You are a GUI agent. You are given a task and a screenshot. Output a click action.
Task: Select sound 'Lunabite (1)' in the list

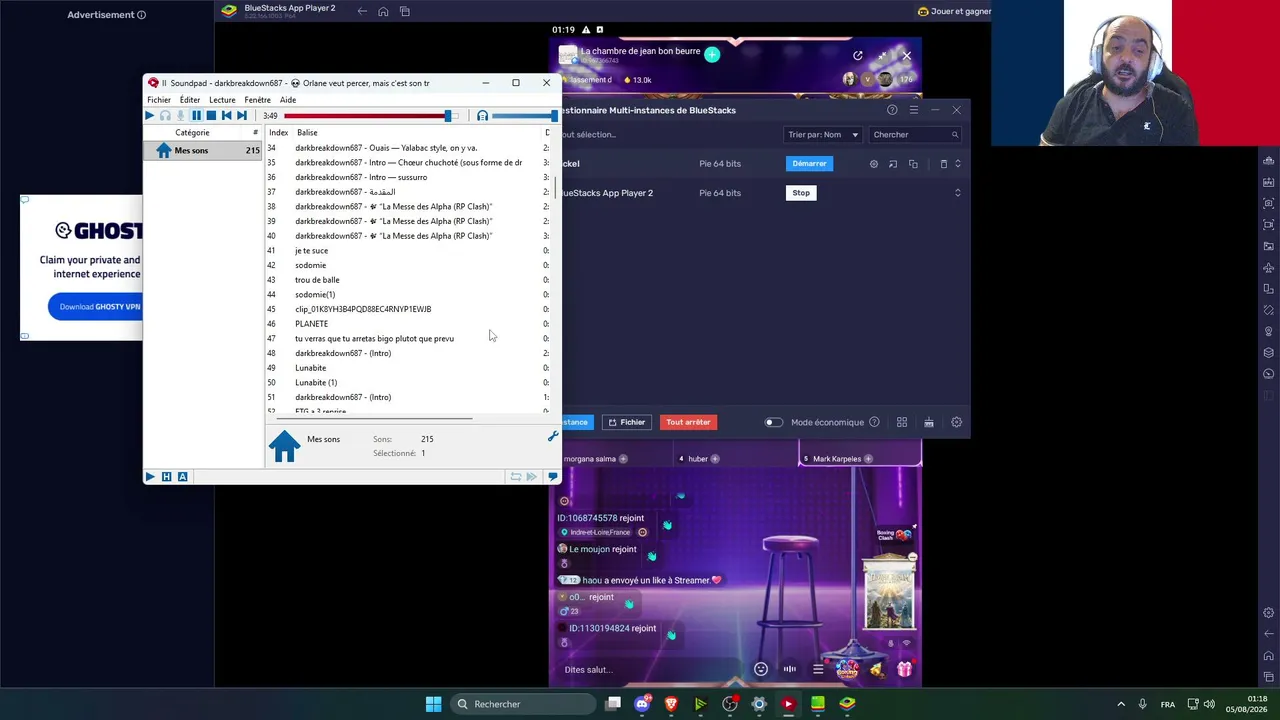point(407,383)
